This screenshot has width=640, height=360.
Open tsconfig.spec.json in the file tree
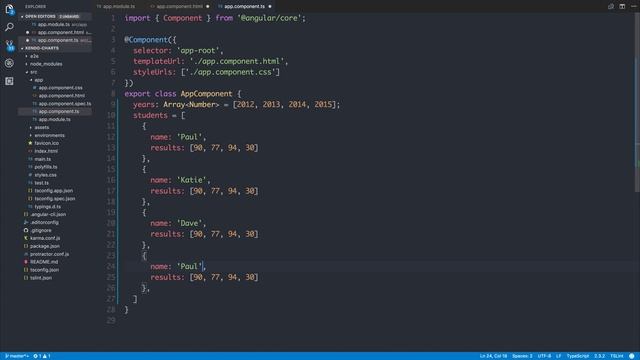coord(55,199)
